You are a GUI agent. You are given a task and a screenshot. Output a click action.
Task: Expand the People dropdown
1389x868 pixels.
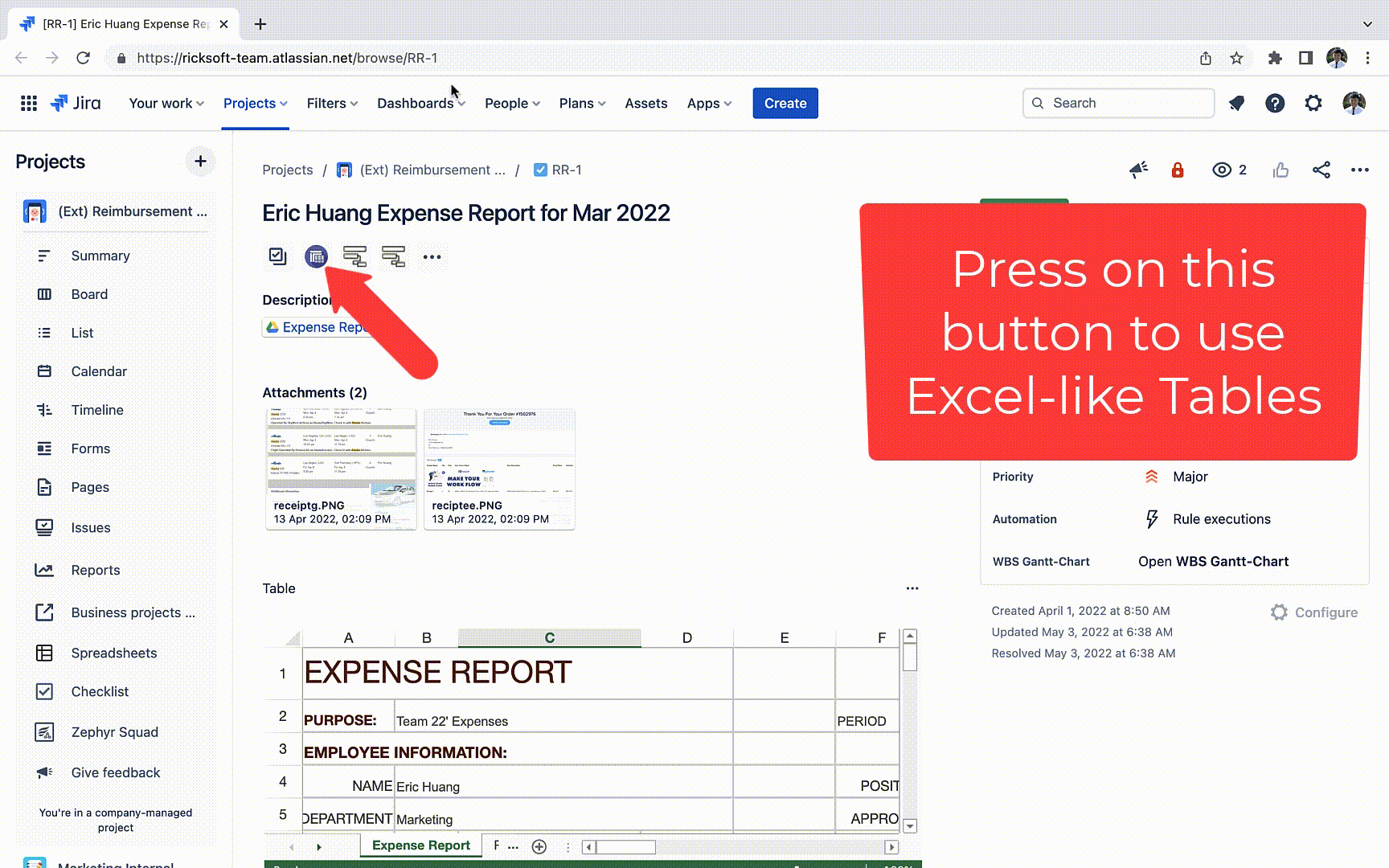[512, 103]
